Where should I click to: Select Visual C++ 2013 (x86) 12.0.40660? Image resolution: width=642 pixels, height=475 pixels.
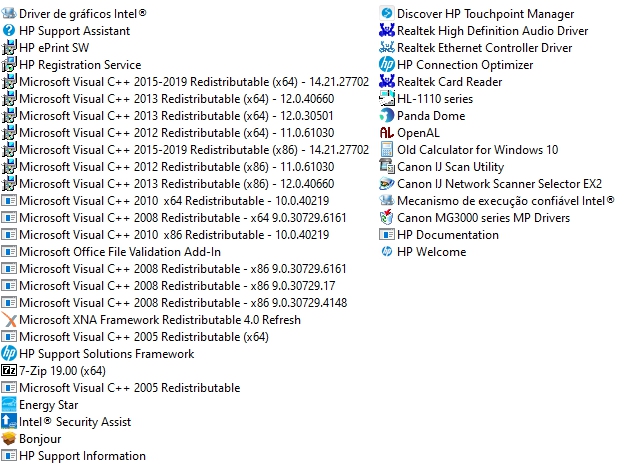tap(177, 183)
